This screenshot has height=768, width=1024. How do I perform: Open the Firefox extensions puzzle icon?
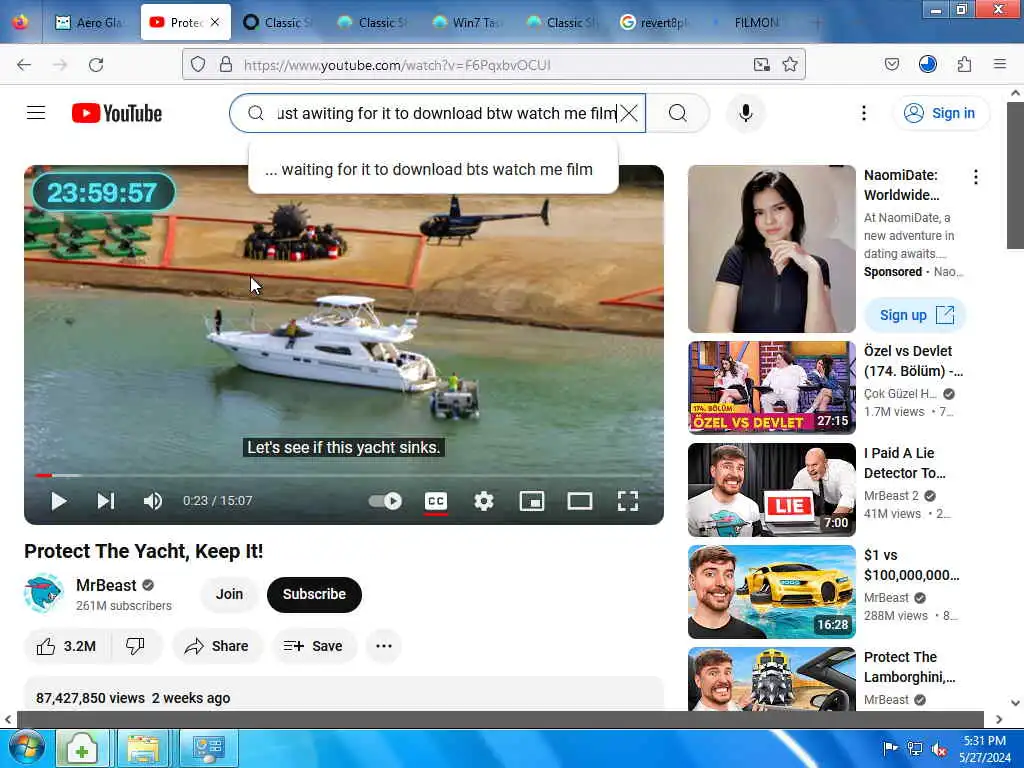964,64
